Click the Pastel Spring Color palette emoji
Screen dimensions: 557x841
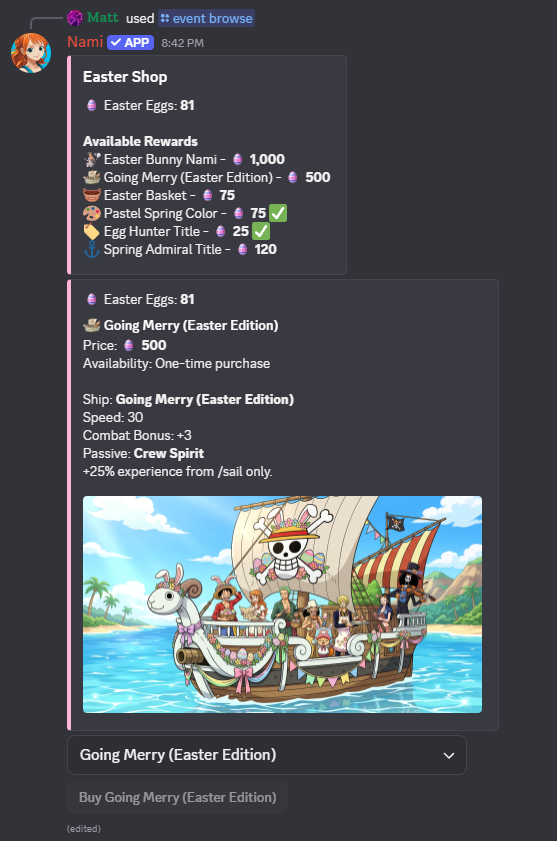[92, 213]
